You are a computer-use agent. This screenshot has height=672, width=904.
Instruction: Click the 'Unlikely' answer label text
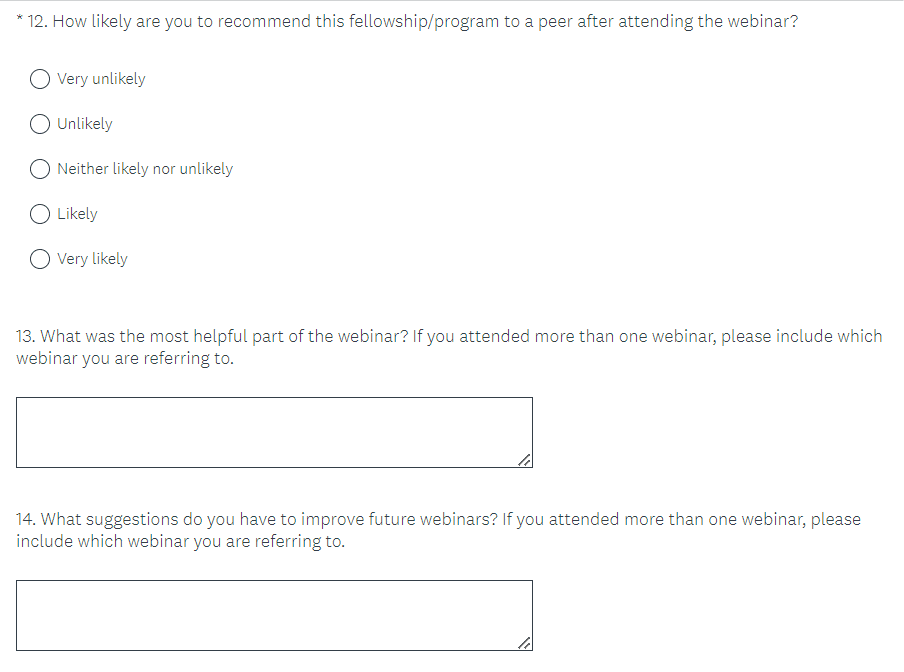[85, 124]
